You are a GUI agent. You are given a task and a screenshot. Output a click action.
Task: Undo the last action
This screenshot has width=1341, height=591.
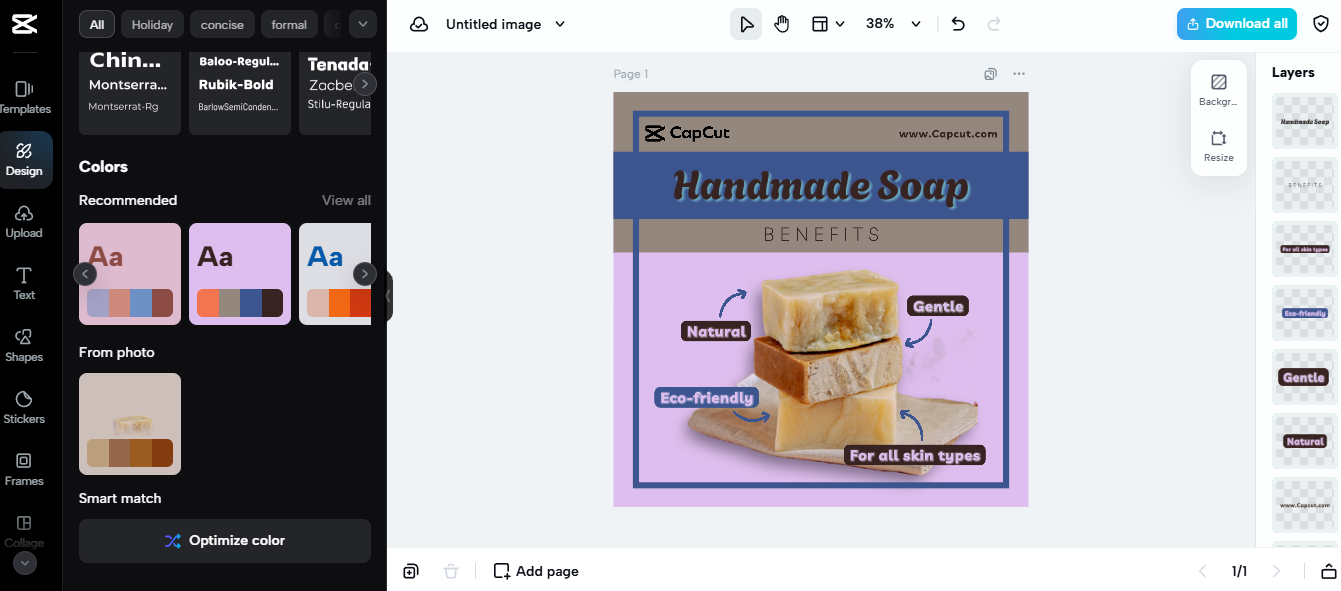[x=958, y=24]
